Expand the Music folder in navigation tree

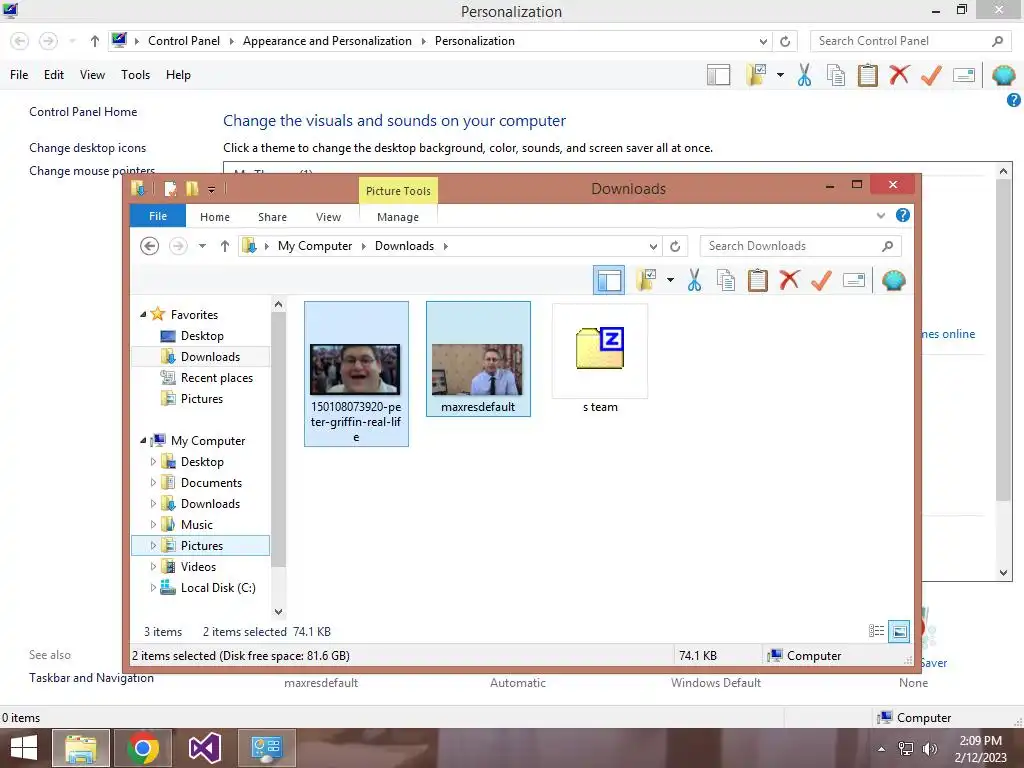pyautogui.click(x=153, y=524)
